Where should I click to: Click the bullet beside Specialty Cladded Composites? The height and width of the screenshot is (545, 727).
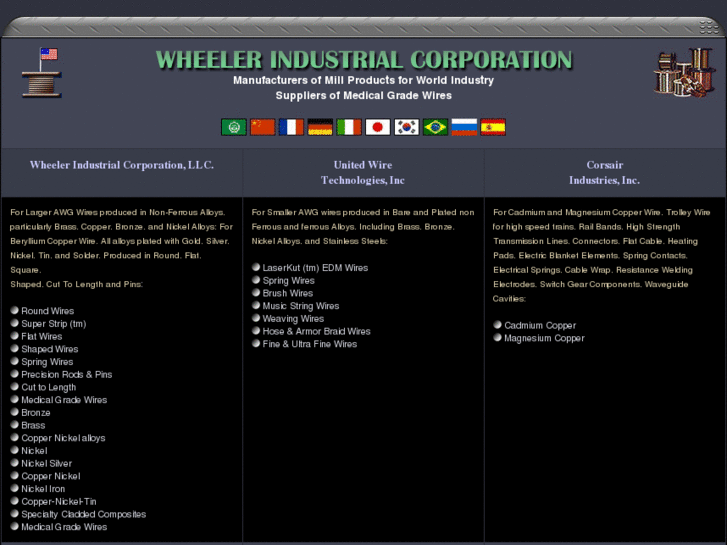[14, 513]
